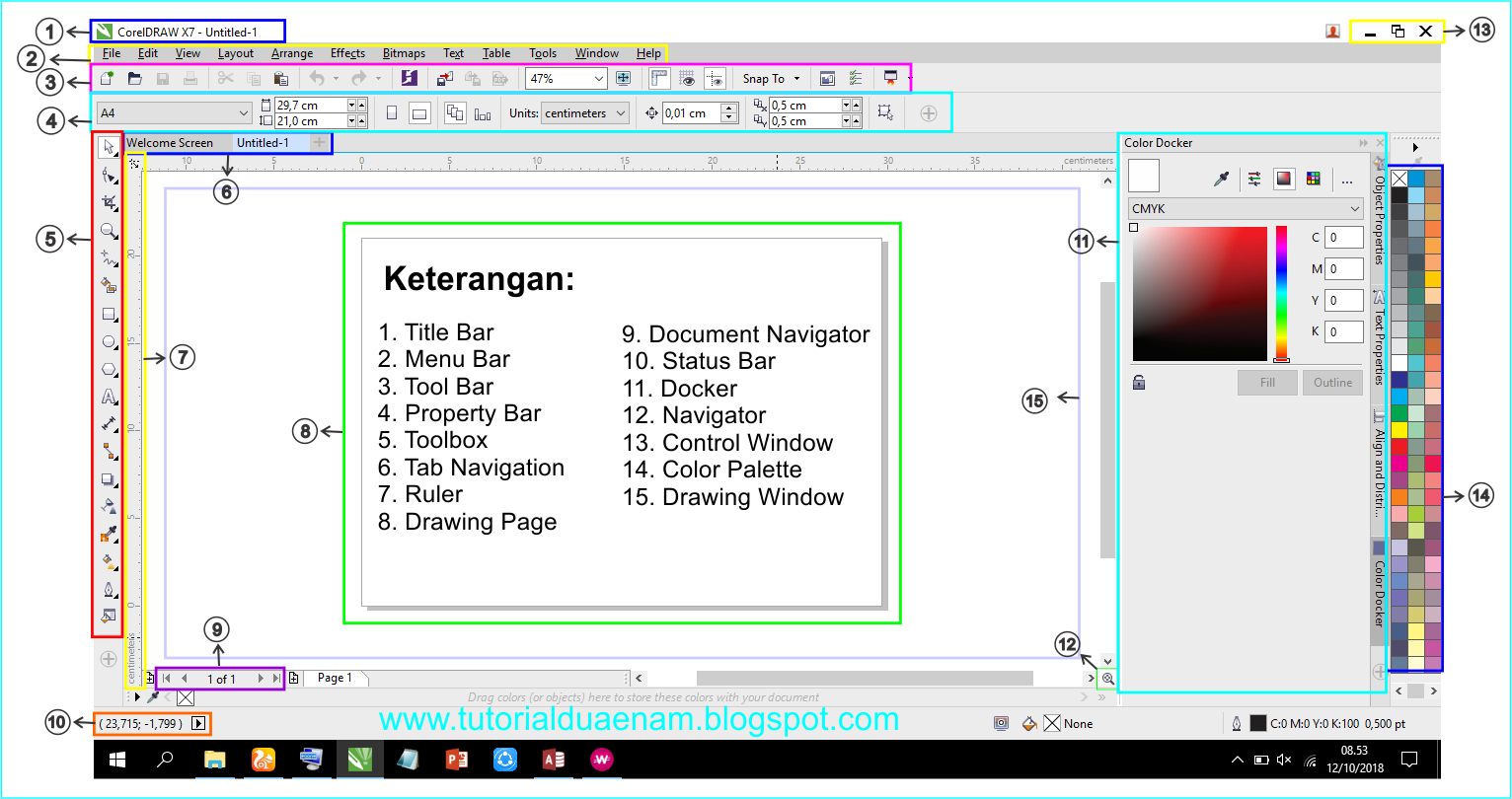Toggle Show Guidelines in the toolbar
The height and width of the screenshot is (799, 1512).
pyautogui.click(x=716, y=78)
